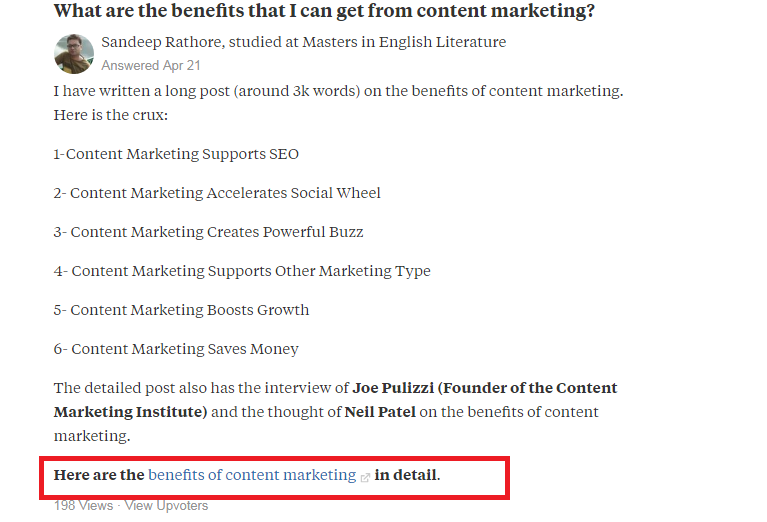
Task: Click the credential 'Masters in English Literature'
Action: [404, 42]
